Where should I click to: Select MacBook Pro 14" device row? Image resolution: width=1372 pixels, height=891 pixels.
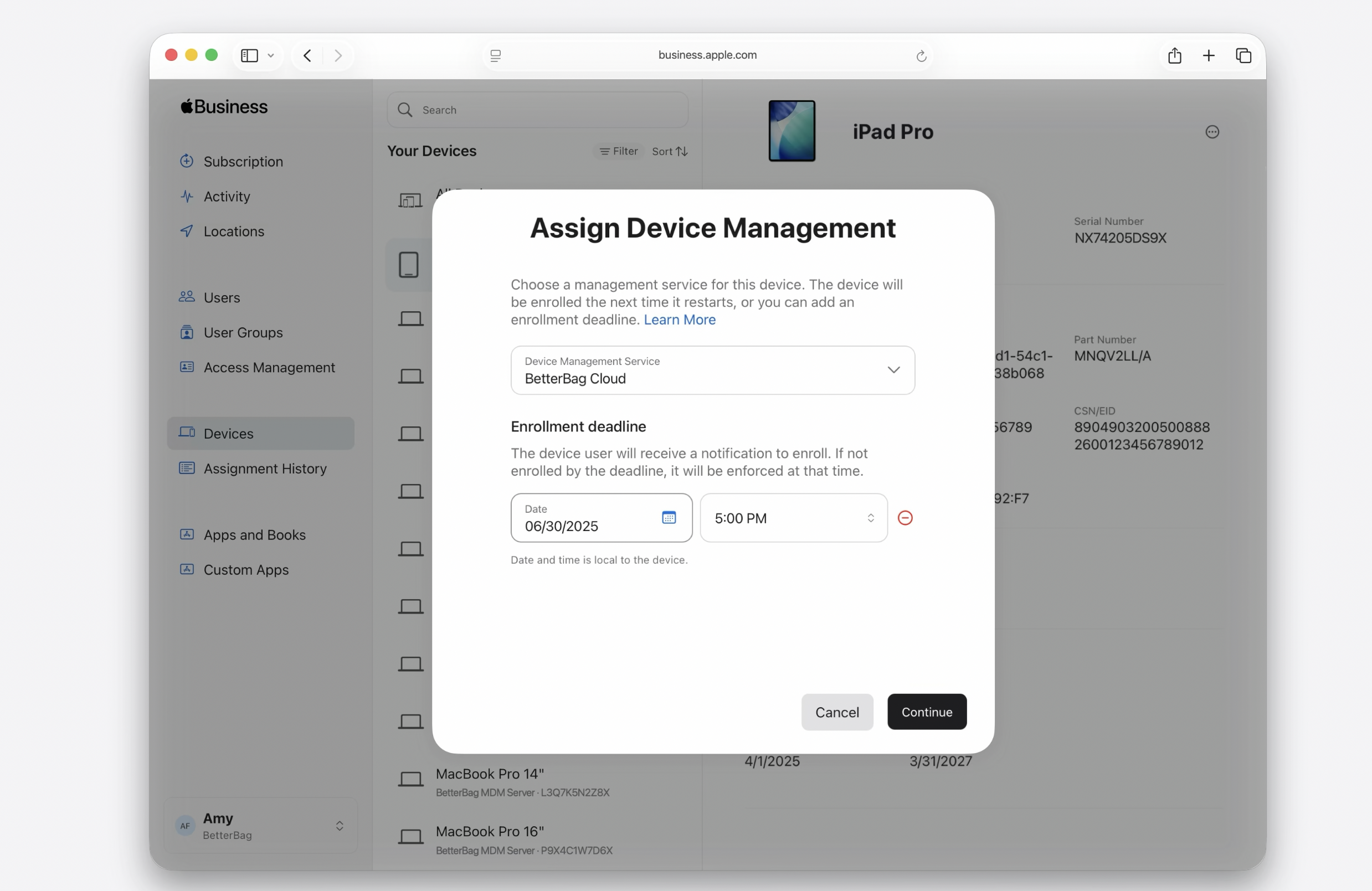coord(537,782)
